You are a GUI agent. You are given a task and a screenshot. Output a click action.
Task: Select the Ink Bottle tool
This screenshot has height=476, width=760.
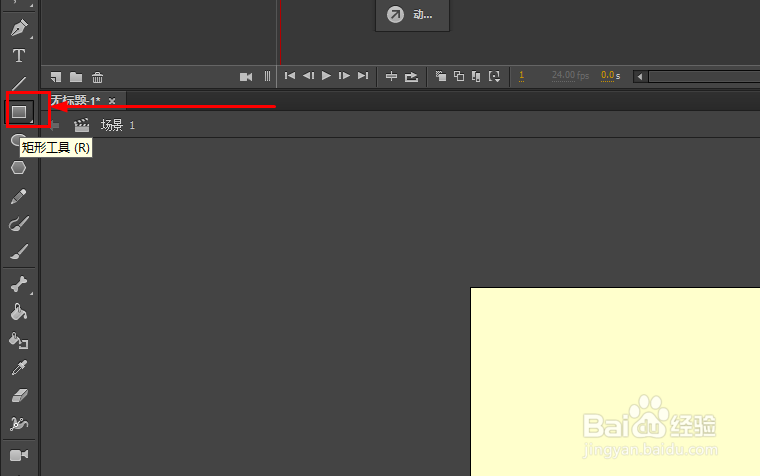pos(19,340)
